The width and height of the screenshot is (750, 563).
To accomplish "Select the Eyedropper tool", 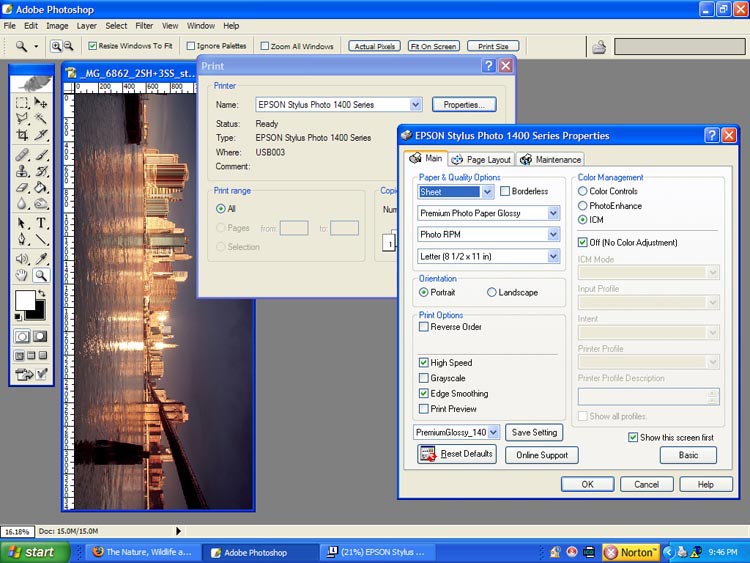I will point(41,259).
